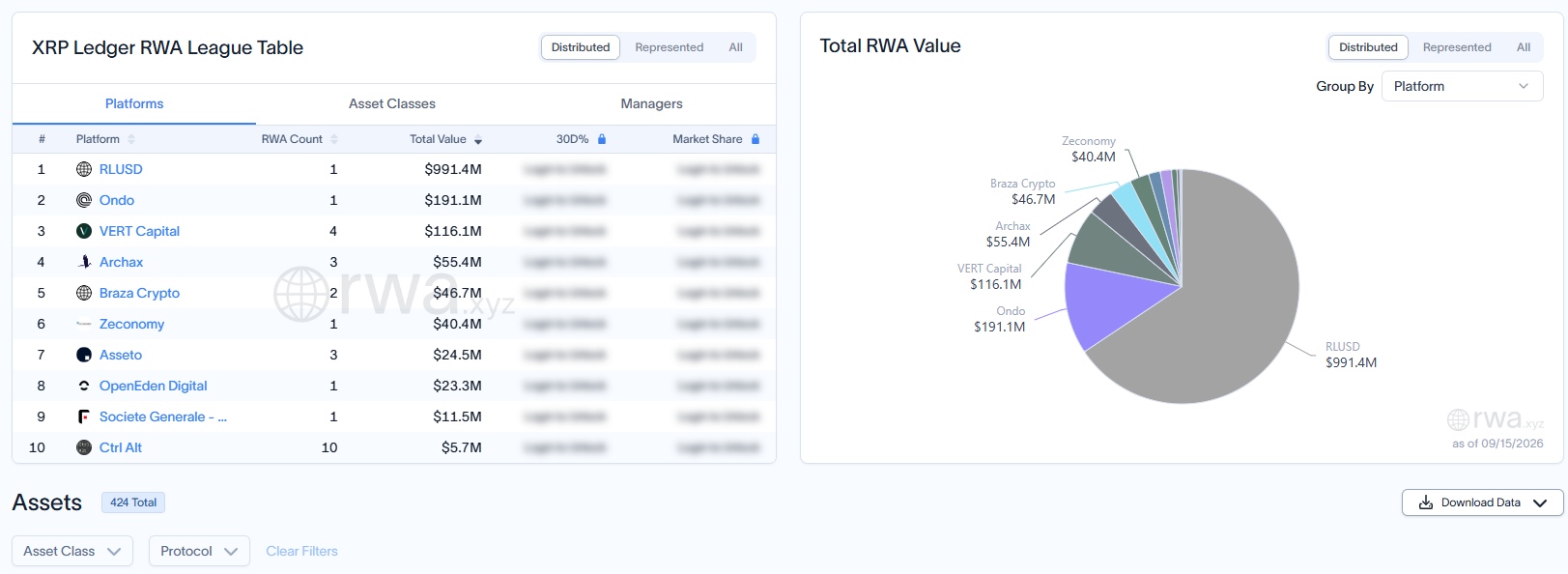Switch to the Managers tab
Image resolution: width=1568 pixels, height=574 pixels.
click(651, 103)
